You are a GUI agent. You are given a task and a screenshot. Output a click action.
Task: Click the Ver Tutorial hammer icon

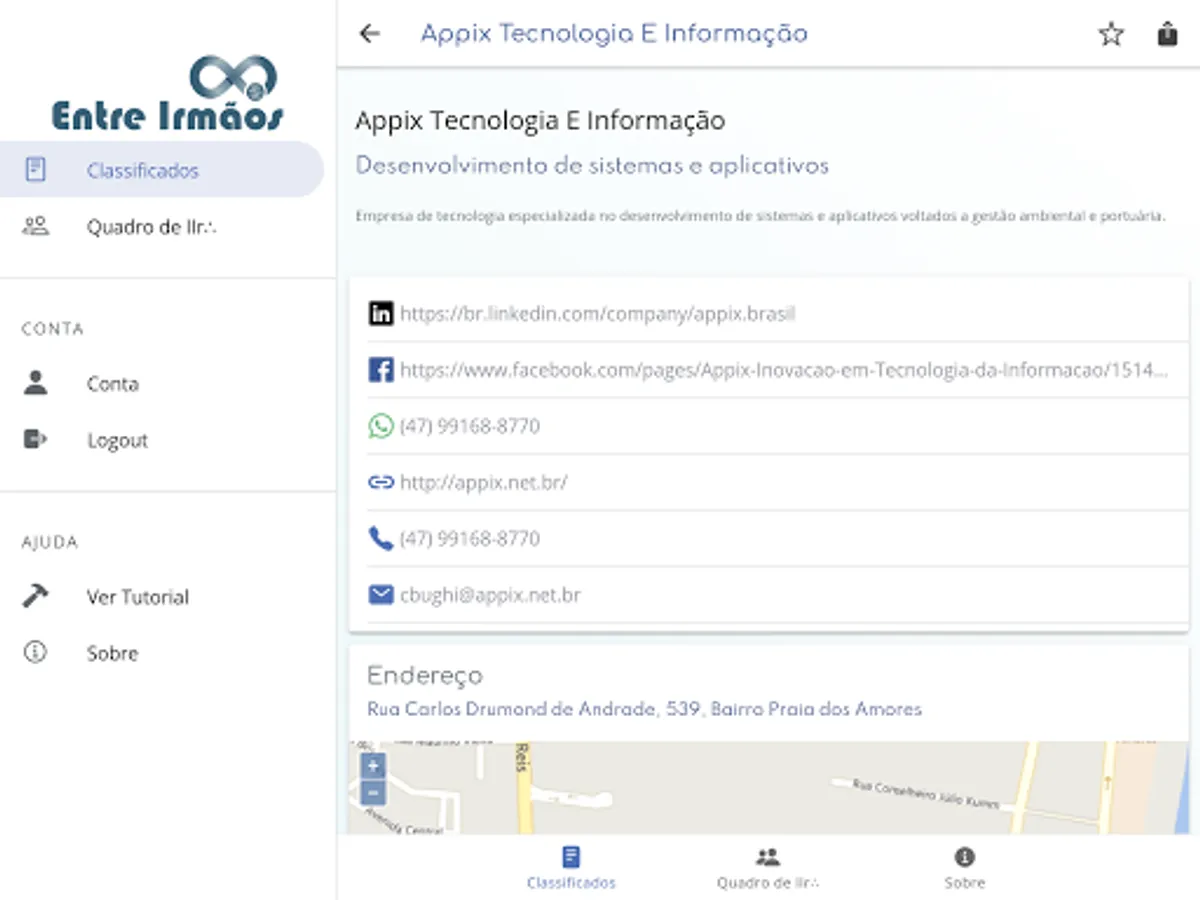tap(35, 596)
